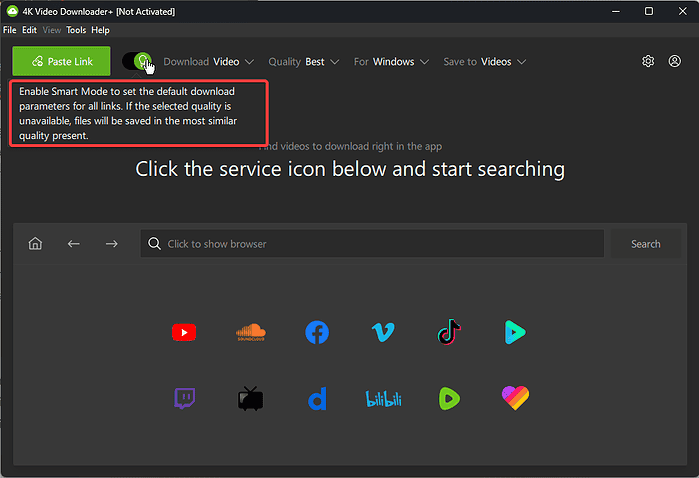Click the Likee heart icon
Screen dimensions: 699x478
click(x=514, y=399)
